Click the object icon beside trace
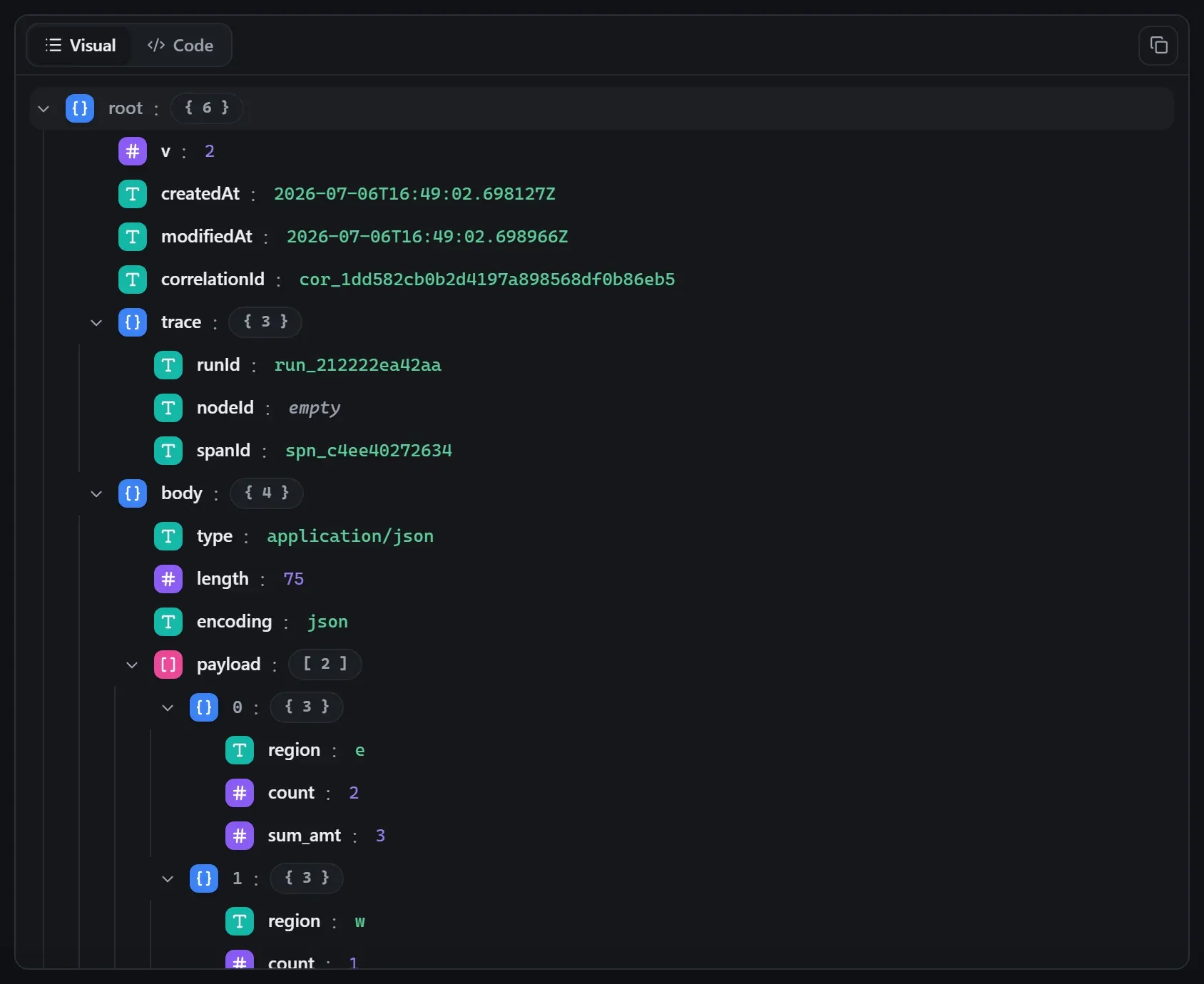Image resolution: width=1204 pixels, height=984 pixels. click(x=133, y=322)
